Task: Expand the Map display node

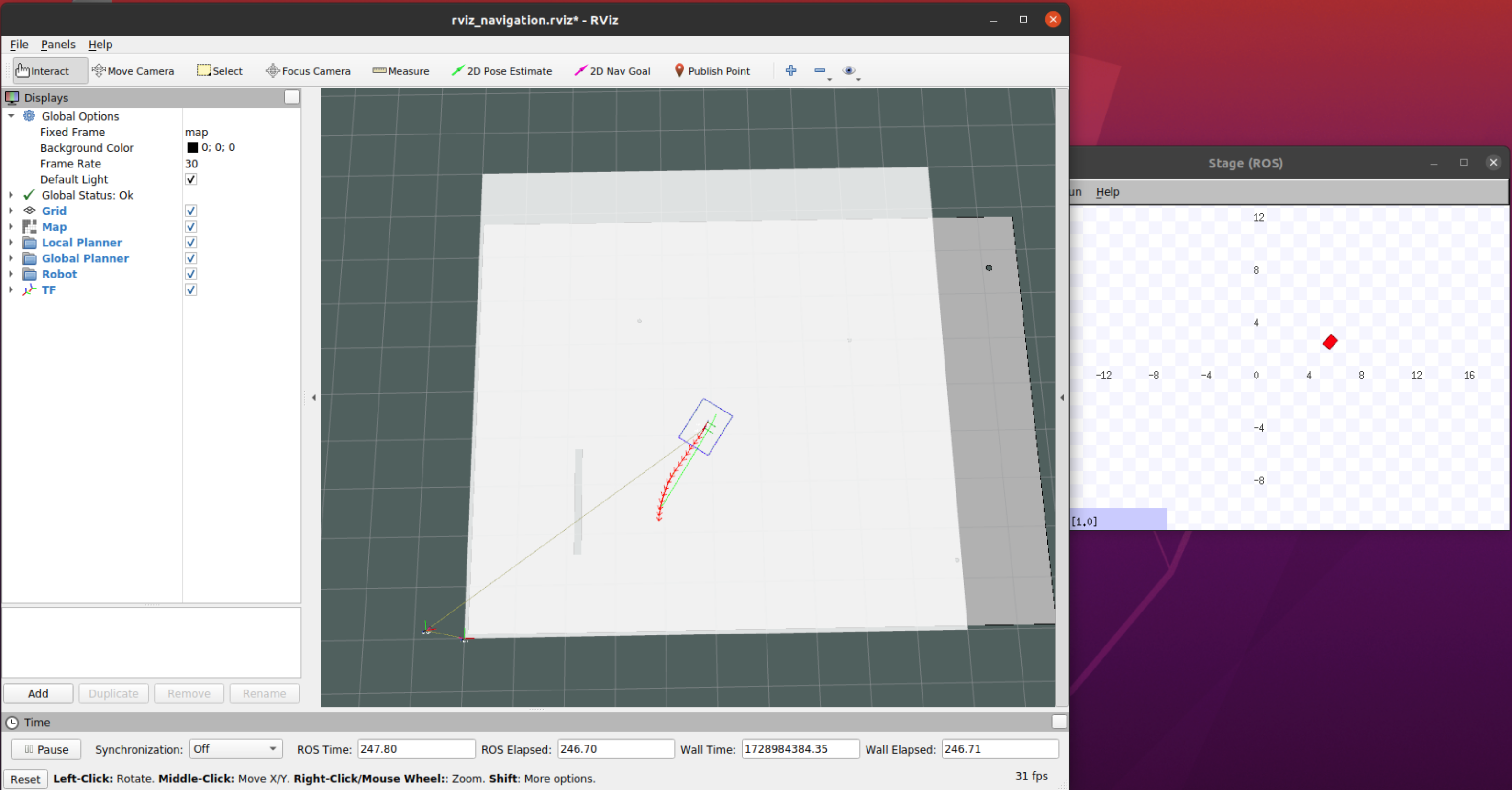Action: [x=11, y=226]
